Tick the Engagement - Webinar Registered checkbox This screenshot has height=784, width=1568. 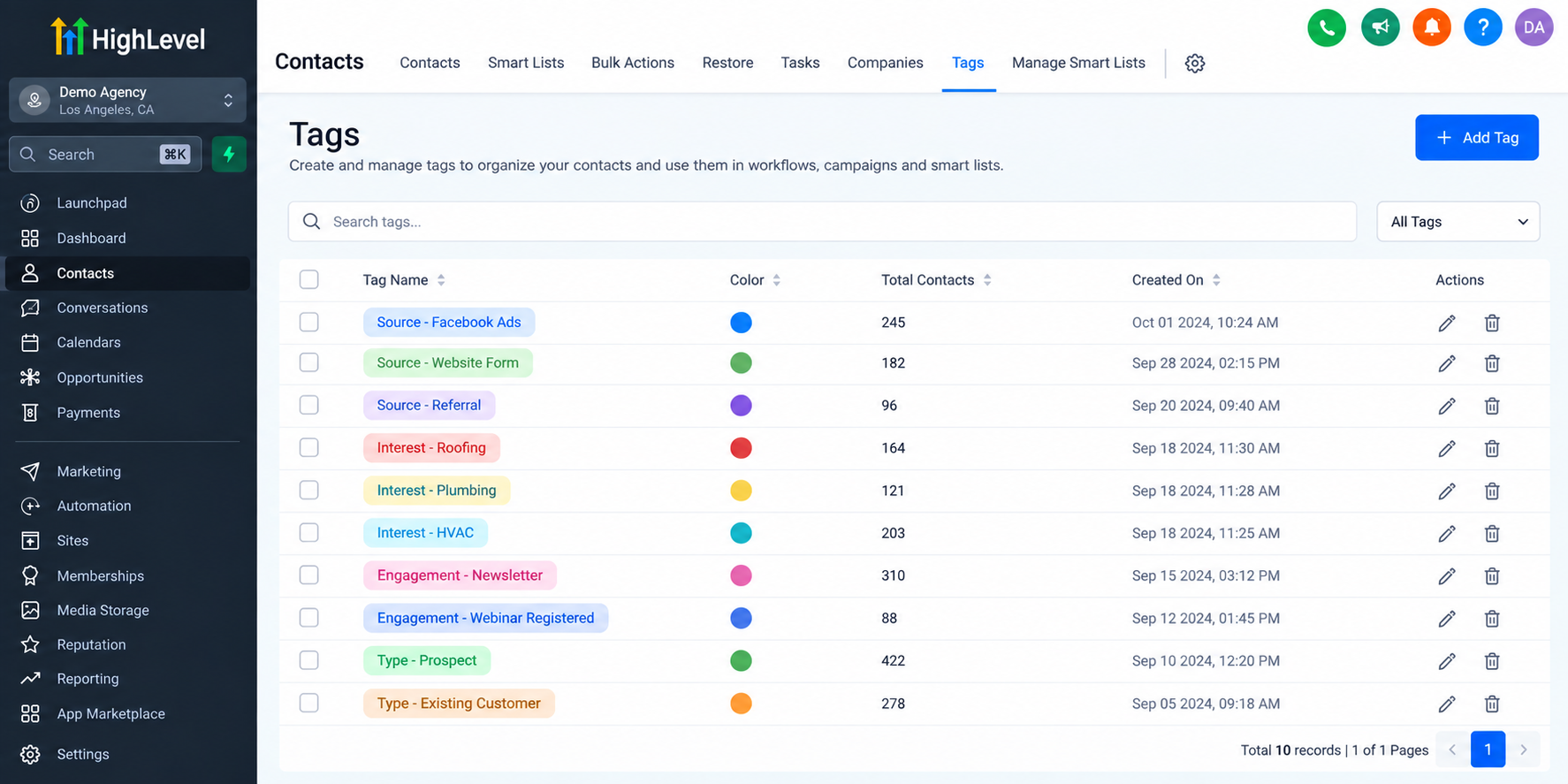pyautogui.click(x=308, y=617)
